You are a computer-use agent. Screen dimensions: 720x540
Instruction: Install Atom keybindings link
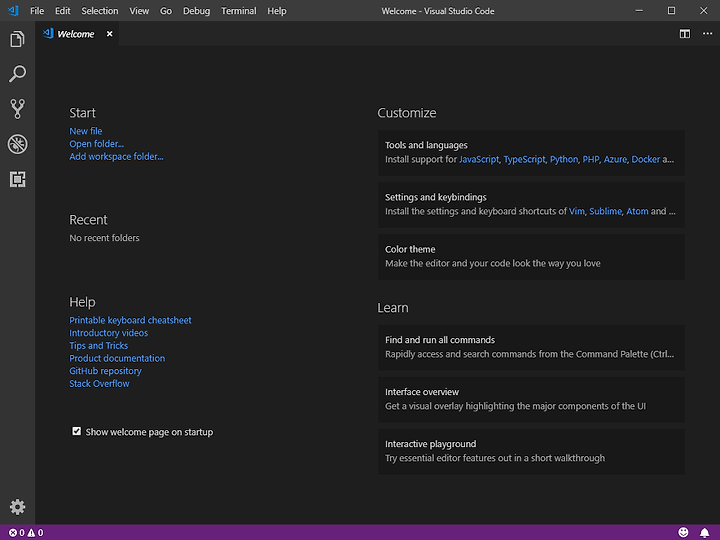point(637,211)
